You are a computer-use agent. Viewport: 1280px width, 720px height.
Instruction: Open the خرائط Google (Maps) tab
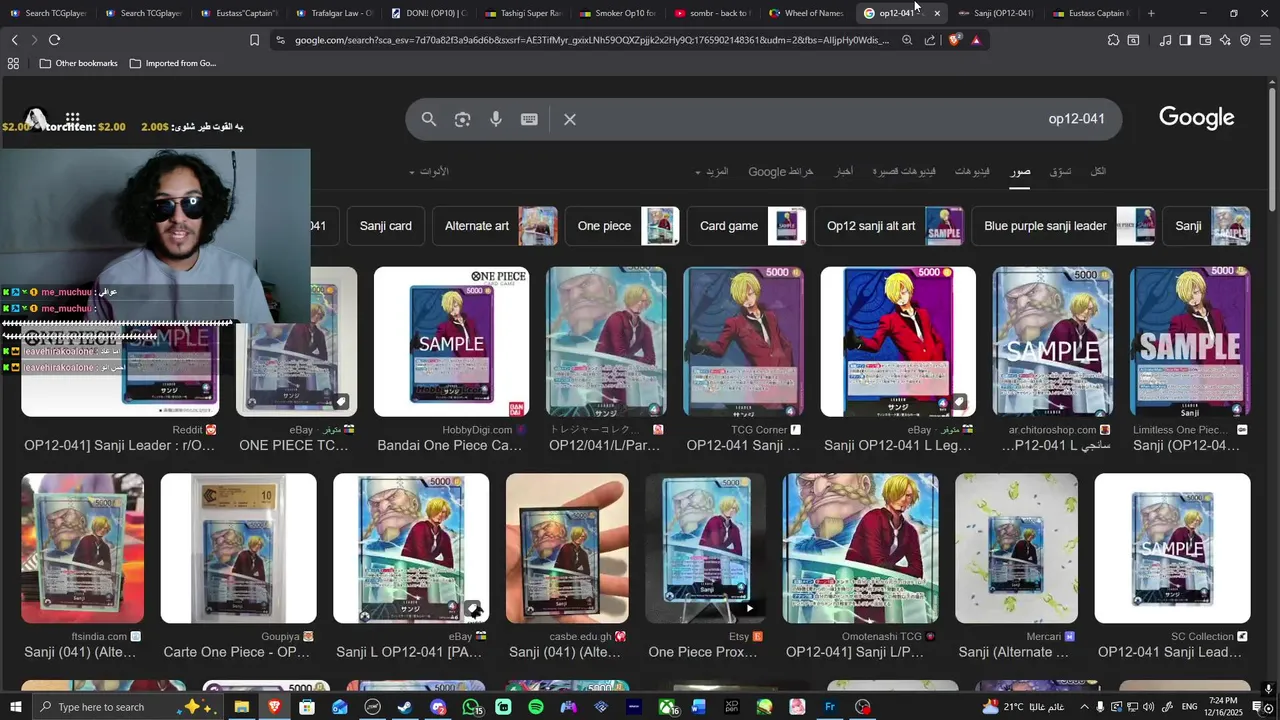pos(781,172)
